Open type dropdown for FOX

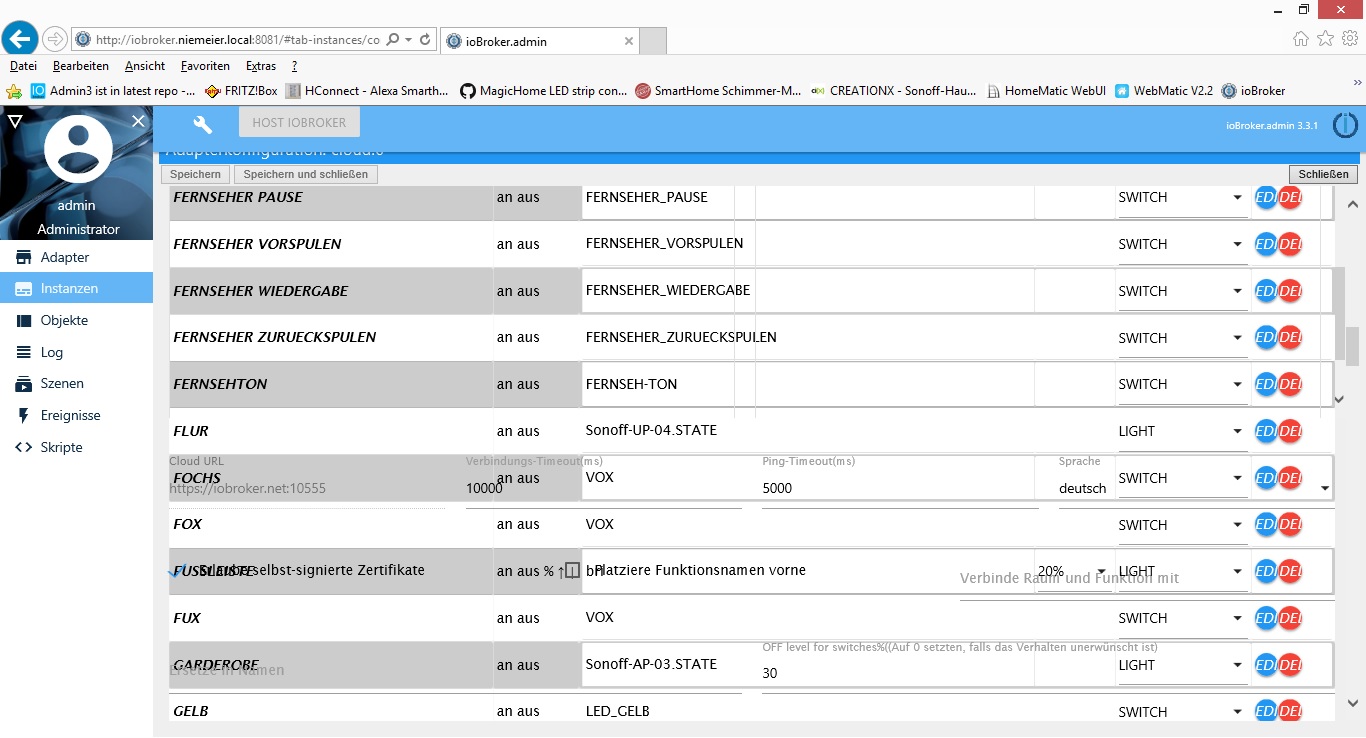[1181, 525]
